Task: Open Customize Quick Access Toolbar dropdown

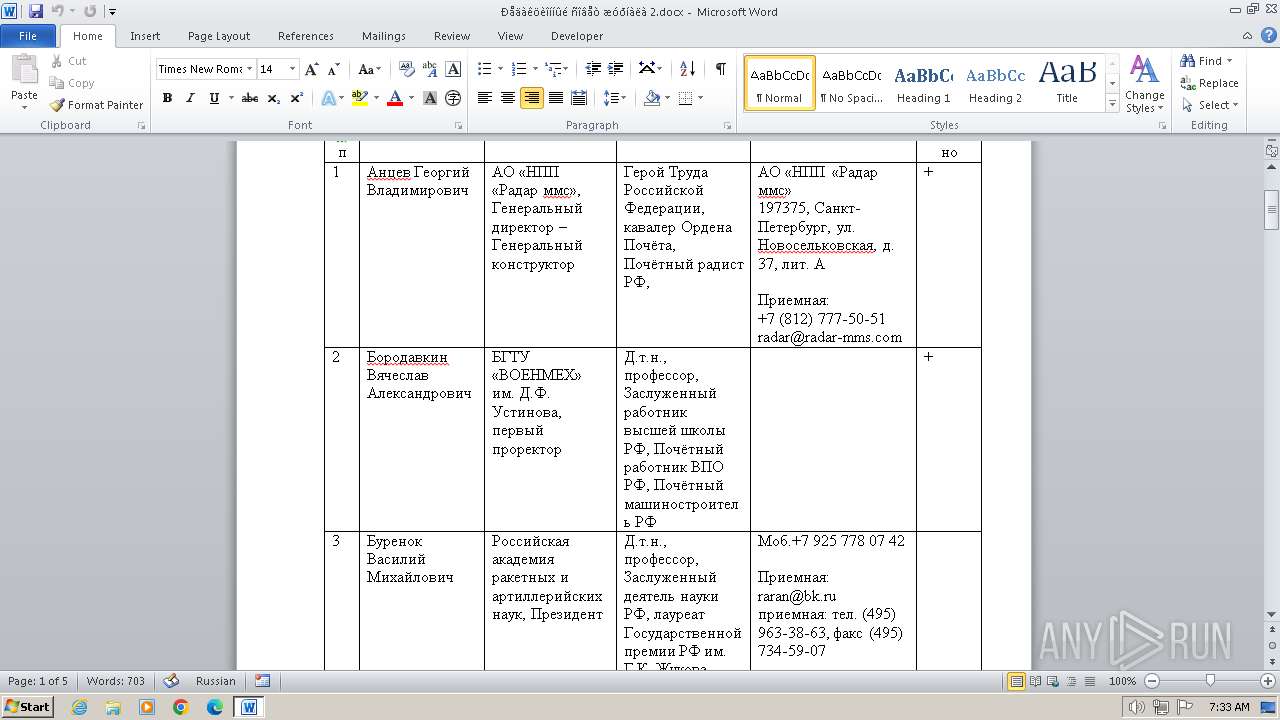Action: (112, 12)
